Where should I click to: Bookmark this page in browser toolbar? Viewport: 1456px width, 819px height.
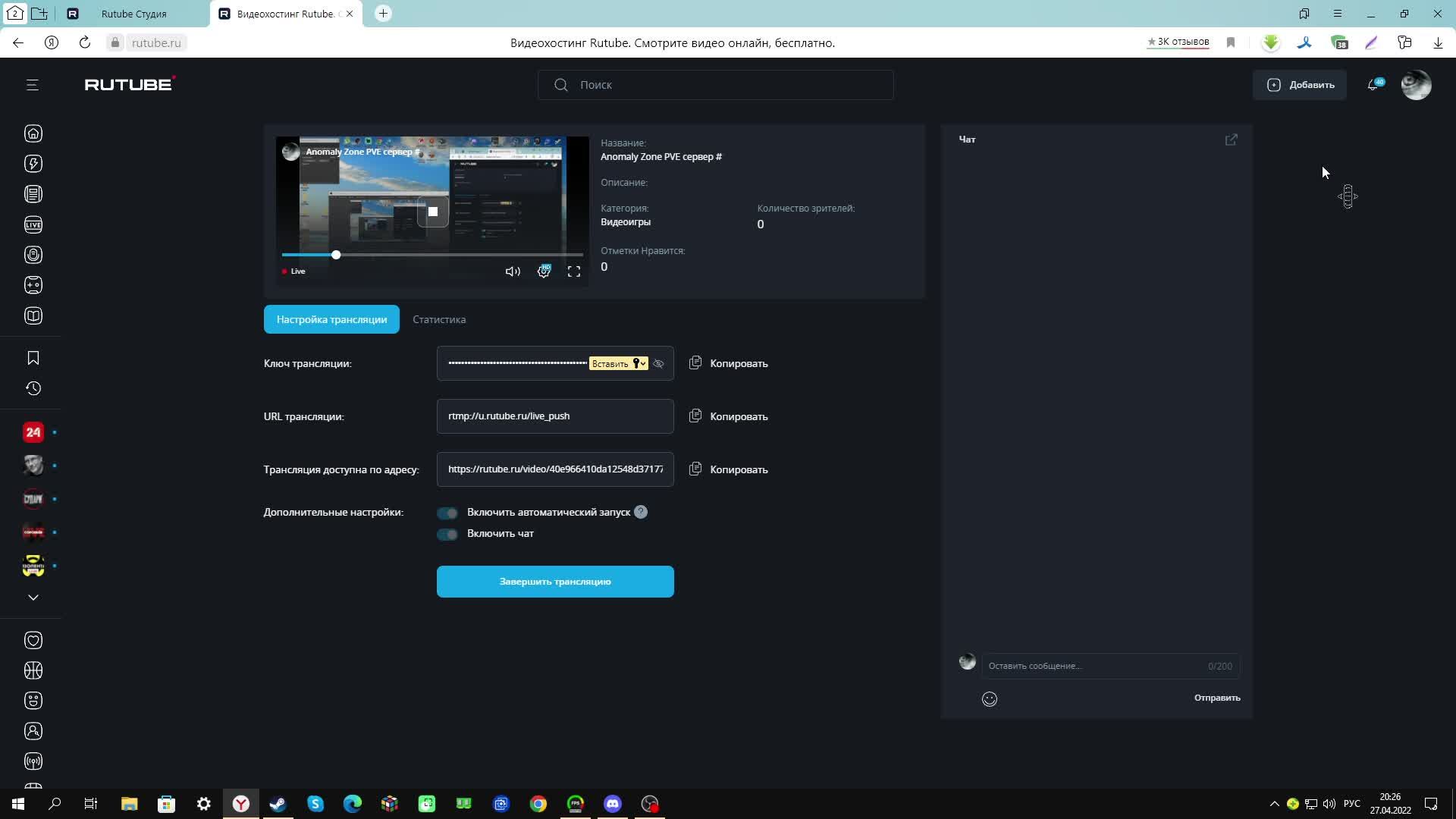[x=1231, y=42]
